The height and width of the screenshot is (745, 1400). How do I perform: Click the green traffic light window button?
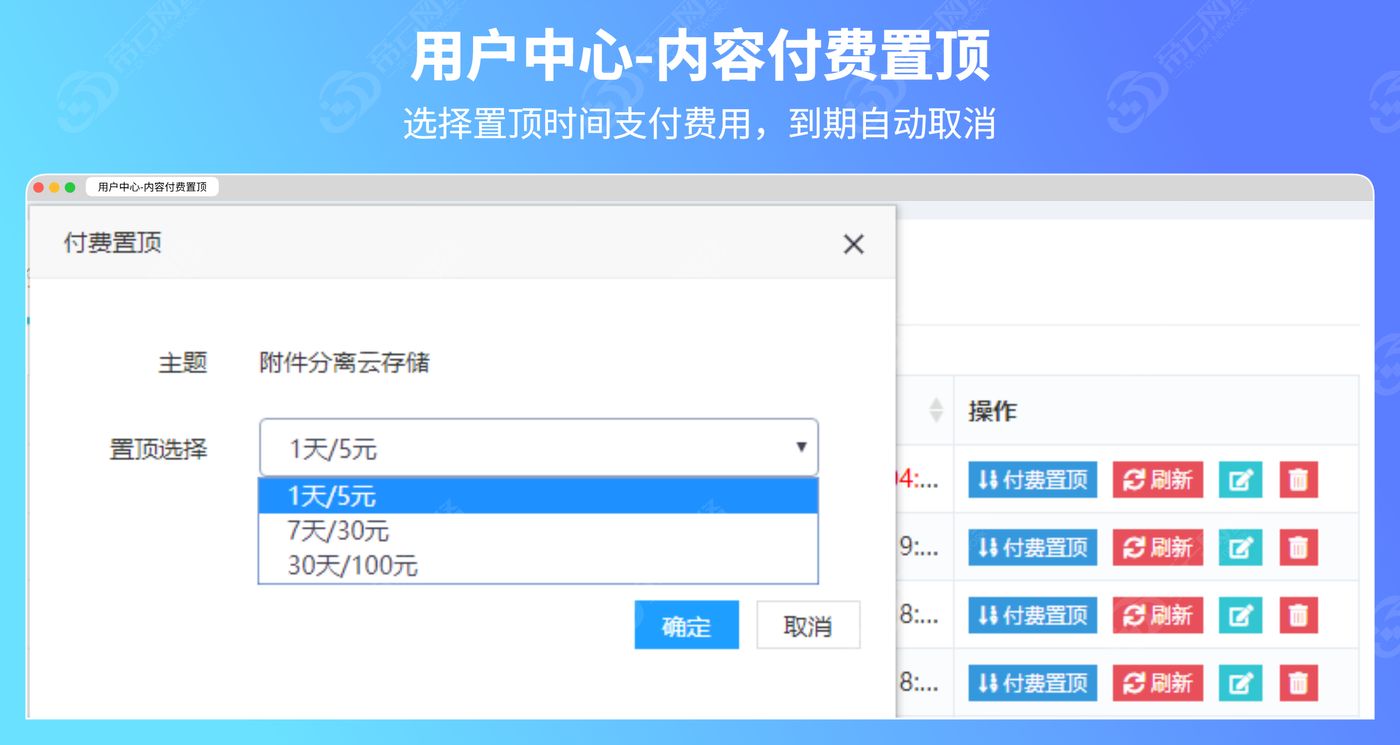tap(68, 187)
